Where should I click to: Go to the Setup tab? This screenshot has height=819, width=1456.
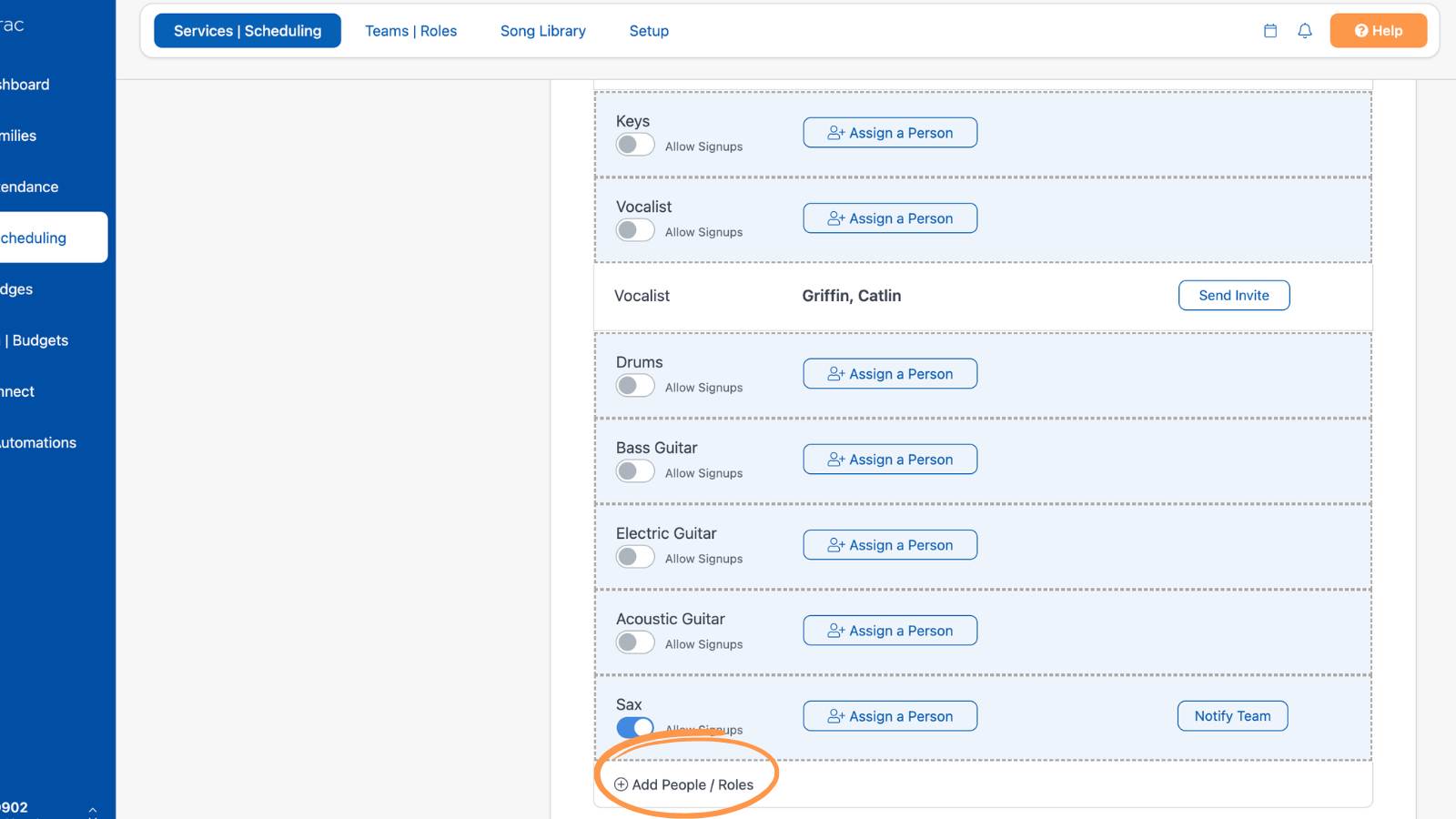click(x=649, y=31)
